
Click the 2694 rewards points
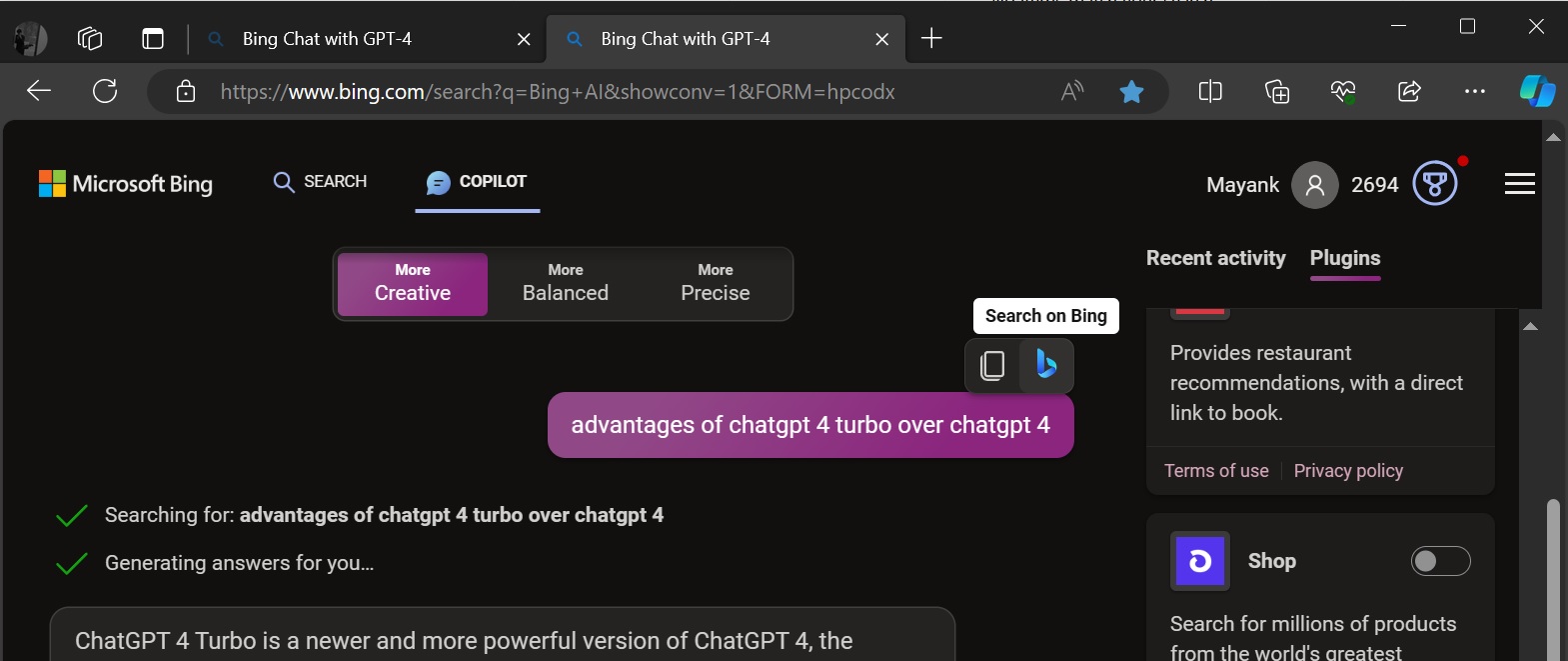click(x=1375, y=185)
